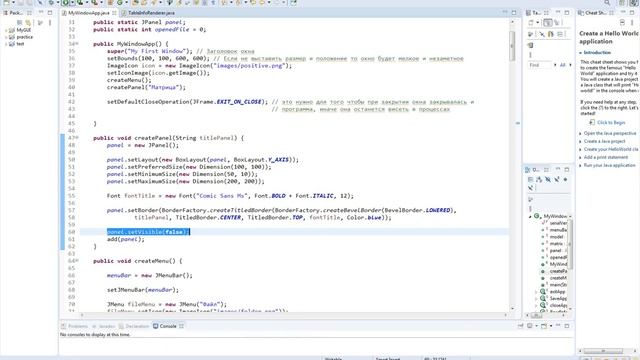Select the model field in the Outline
Screen dimensions: 640x360
pyautogui.click(x=557, y=237)
